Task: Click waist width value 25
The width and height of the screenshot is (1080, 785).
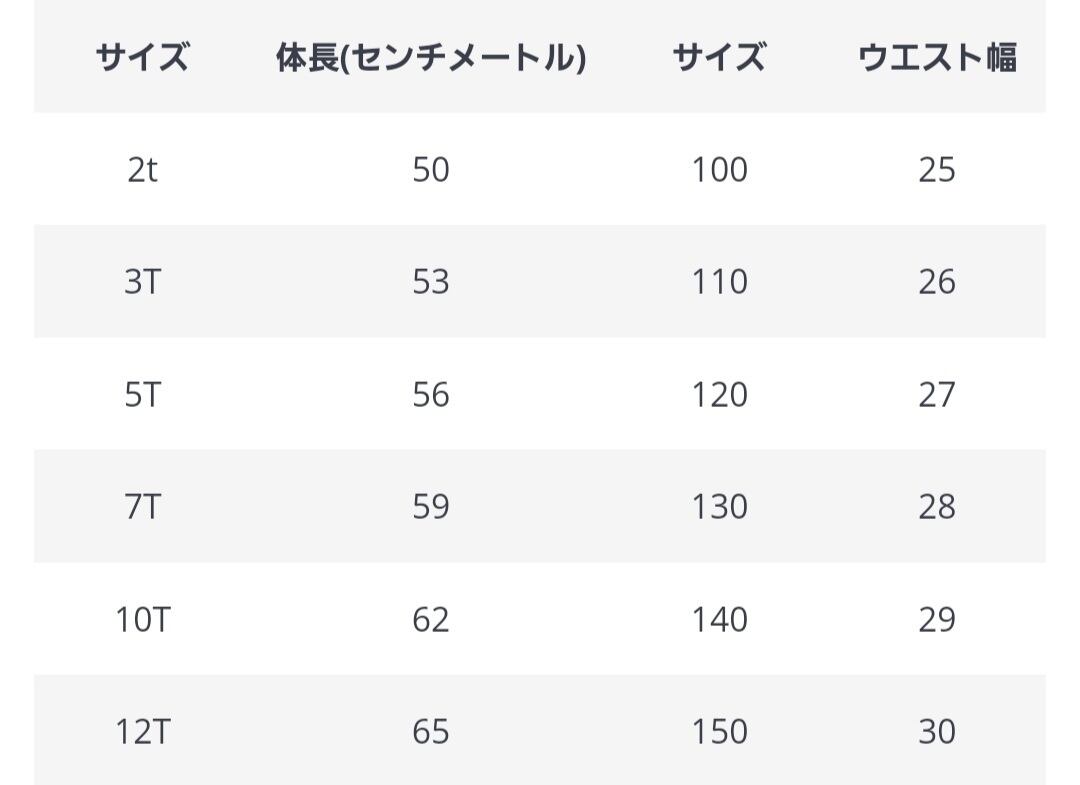Action: [937, 170]
